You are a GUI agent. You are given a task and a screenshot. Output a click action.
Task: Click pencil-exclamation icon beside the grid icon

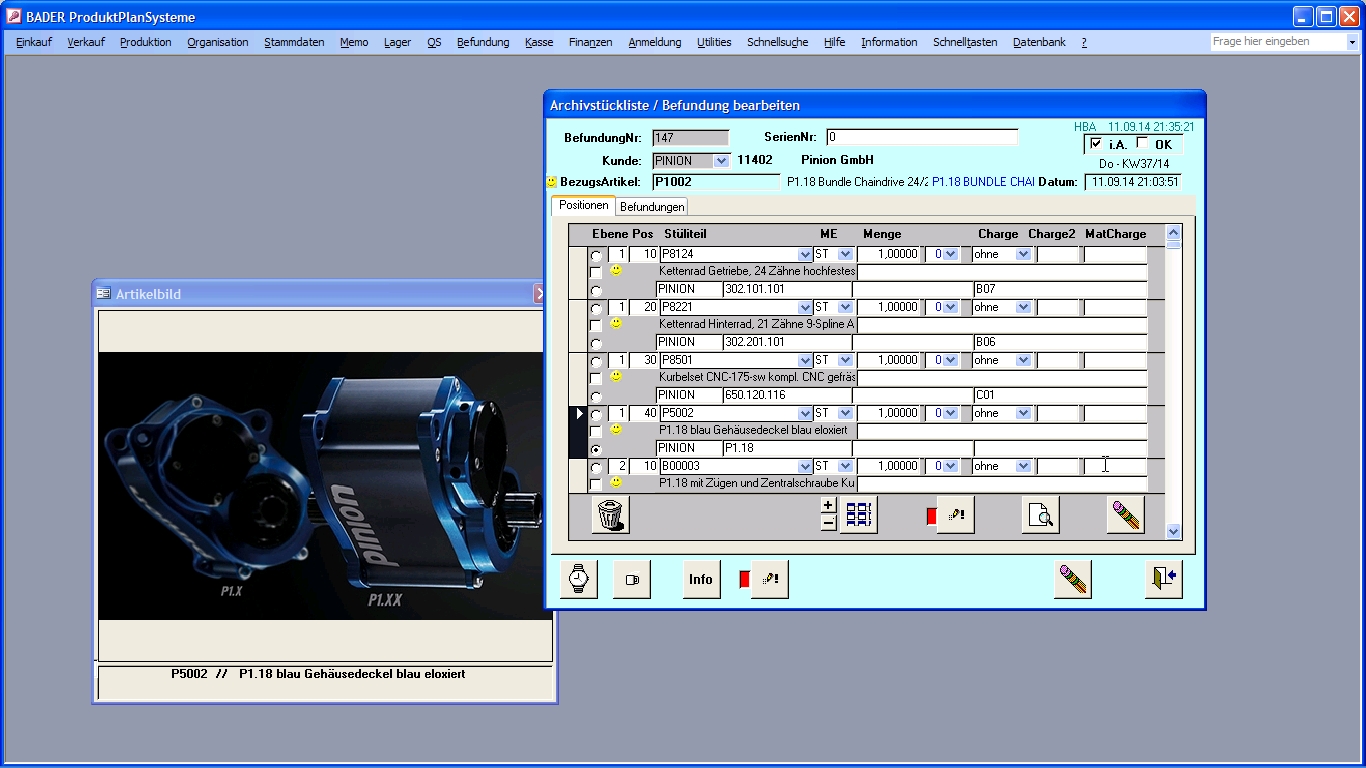[956, 515]
